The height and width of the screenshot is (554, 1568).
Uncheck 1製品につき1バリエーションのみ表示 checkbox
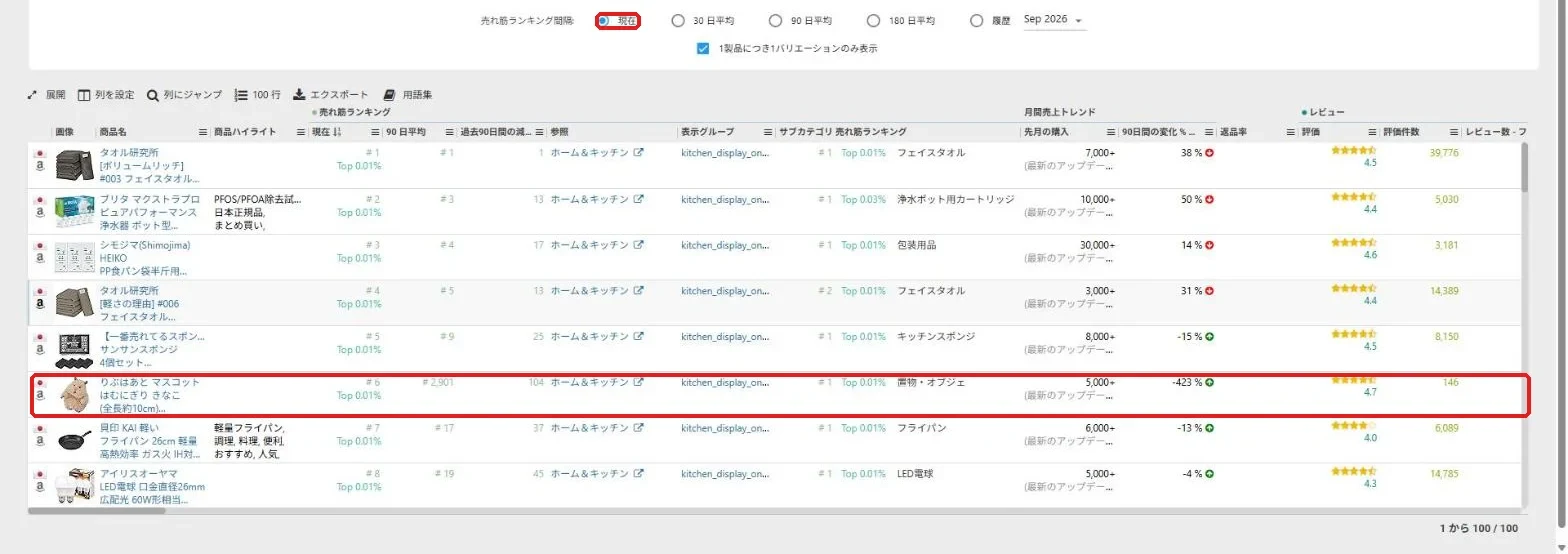[703, 47]
